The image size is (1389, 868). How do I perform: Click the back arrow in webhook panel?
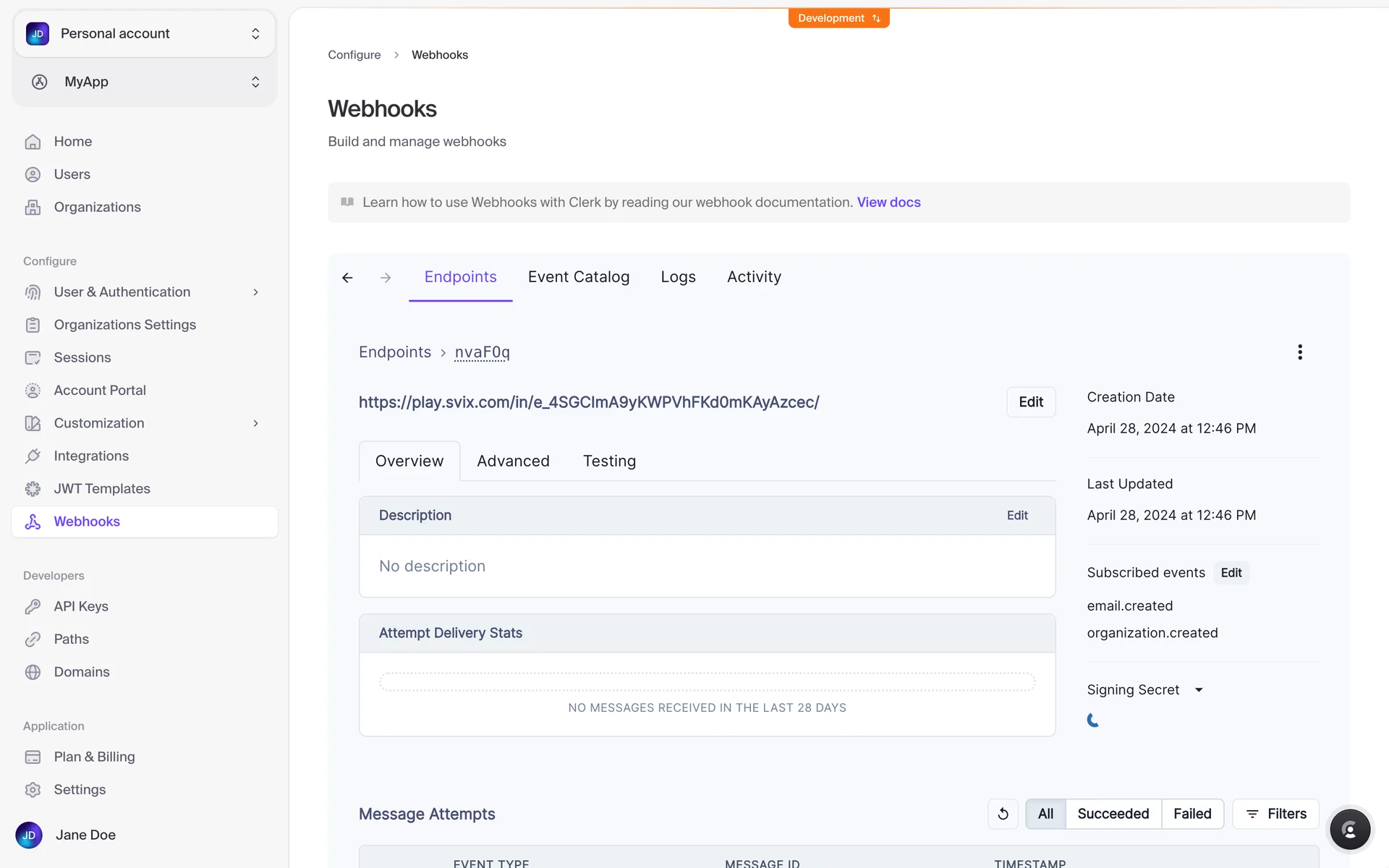click(x=347, y=278)
